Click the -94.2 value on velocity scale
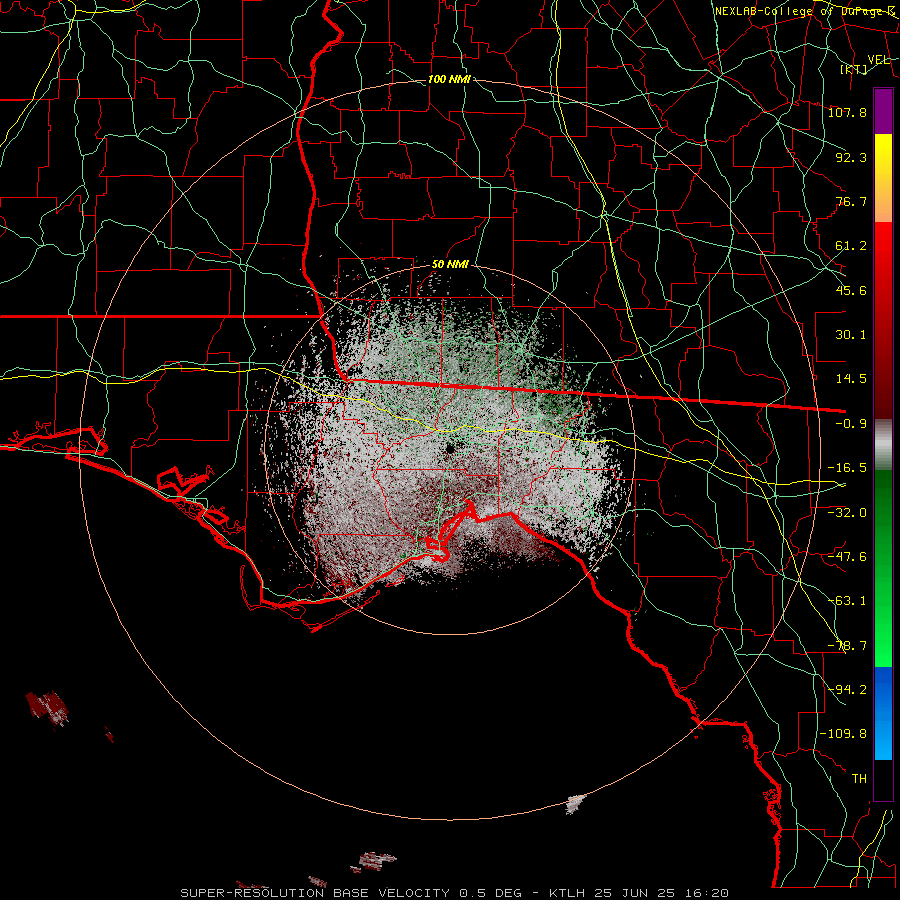 847,690
